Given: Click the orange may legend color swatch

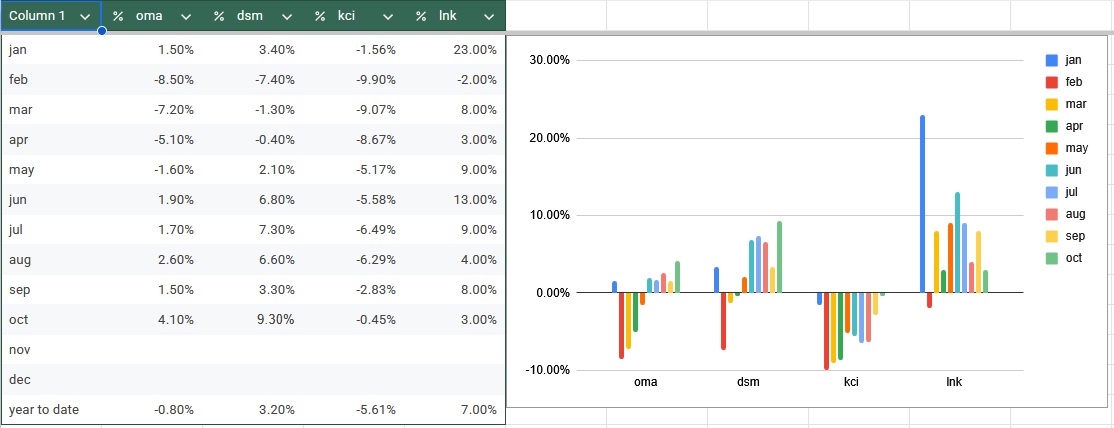Looking at the screenshot, I should [1051, 148].
